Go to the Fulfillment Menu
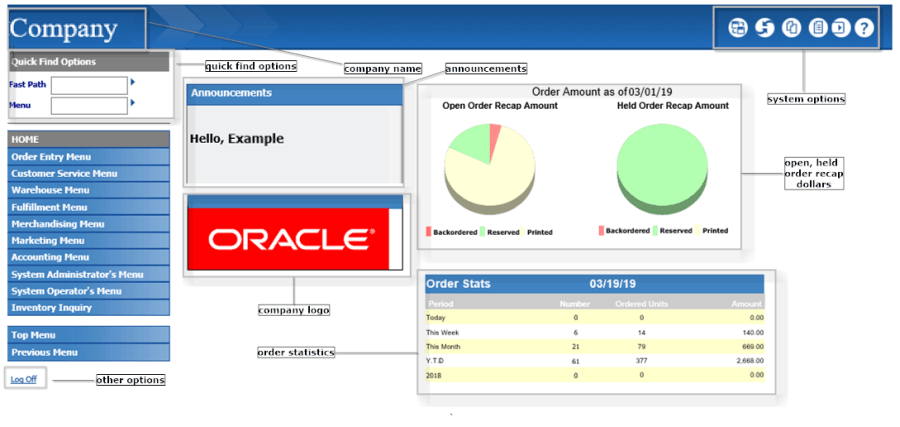The height and width of the screenshot is (427, 900). (x=89, y=207)
